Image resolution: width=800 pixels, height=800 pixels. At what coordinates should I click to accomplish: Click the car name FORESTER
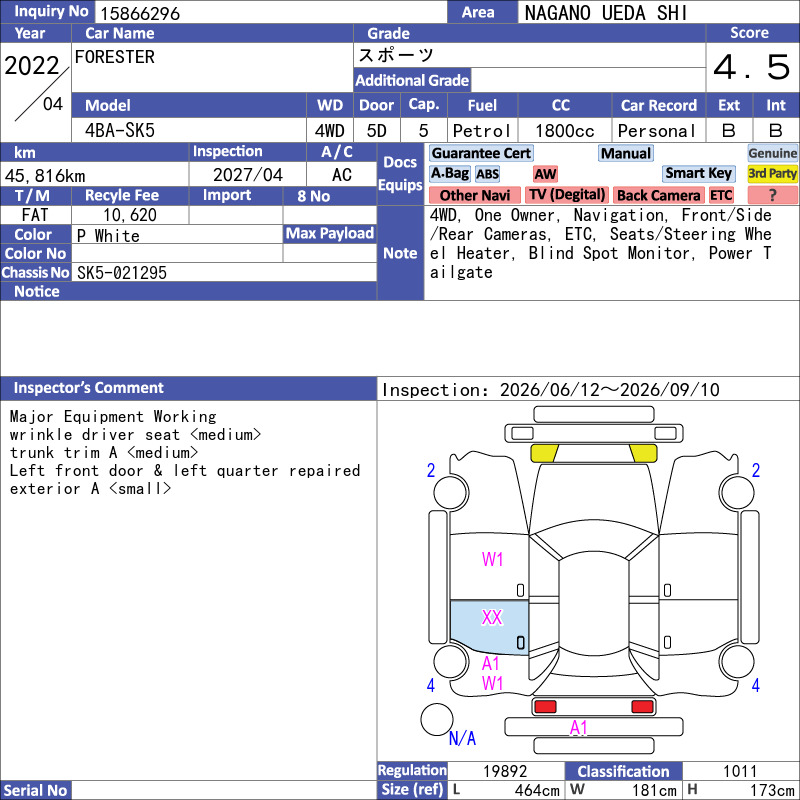(x=114, y=57)
